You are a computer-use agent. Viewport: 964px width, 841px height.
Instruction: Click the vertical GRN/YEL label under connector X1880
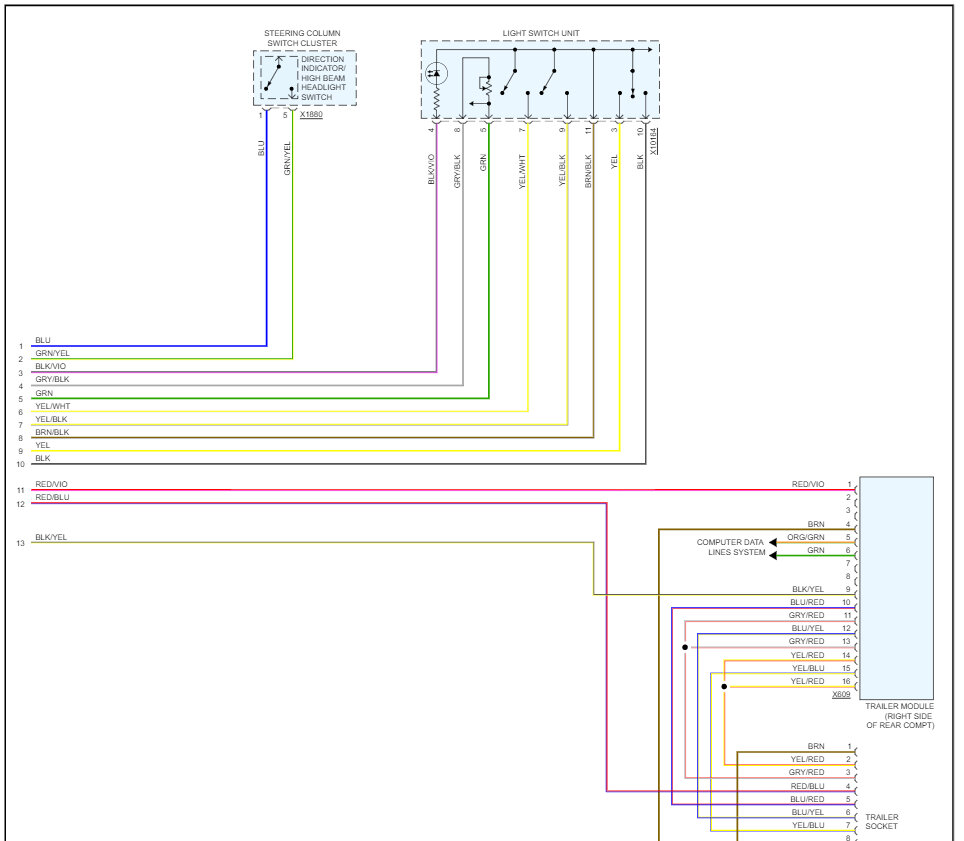pos(287,159)
